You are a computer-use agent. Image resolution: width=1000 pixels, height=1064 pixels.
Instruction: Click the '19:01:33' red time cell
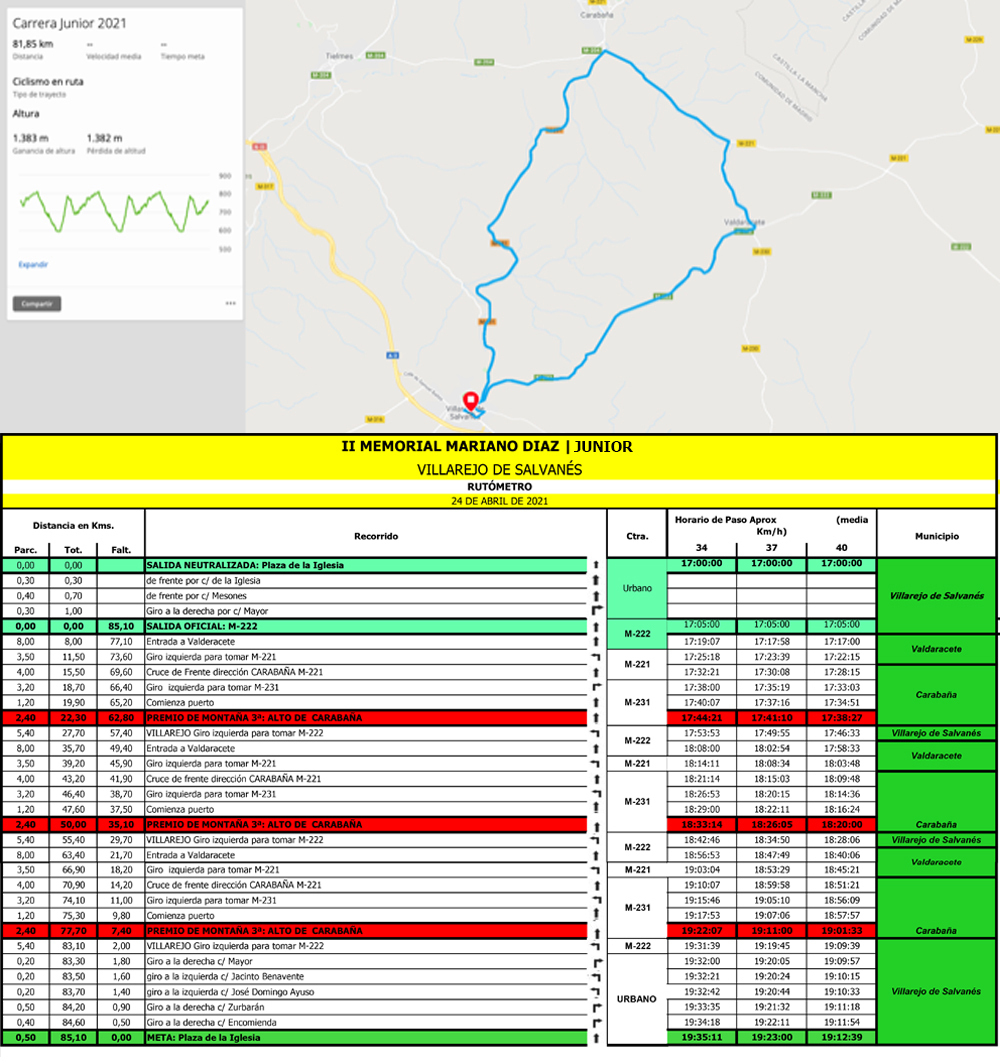coord(841,931)
